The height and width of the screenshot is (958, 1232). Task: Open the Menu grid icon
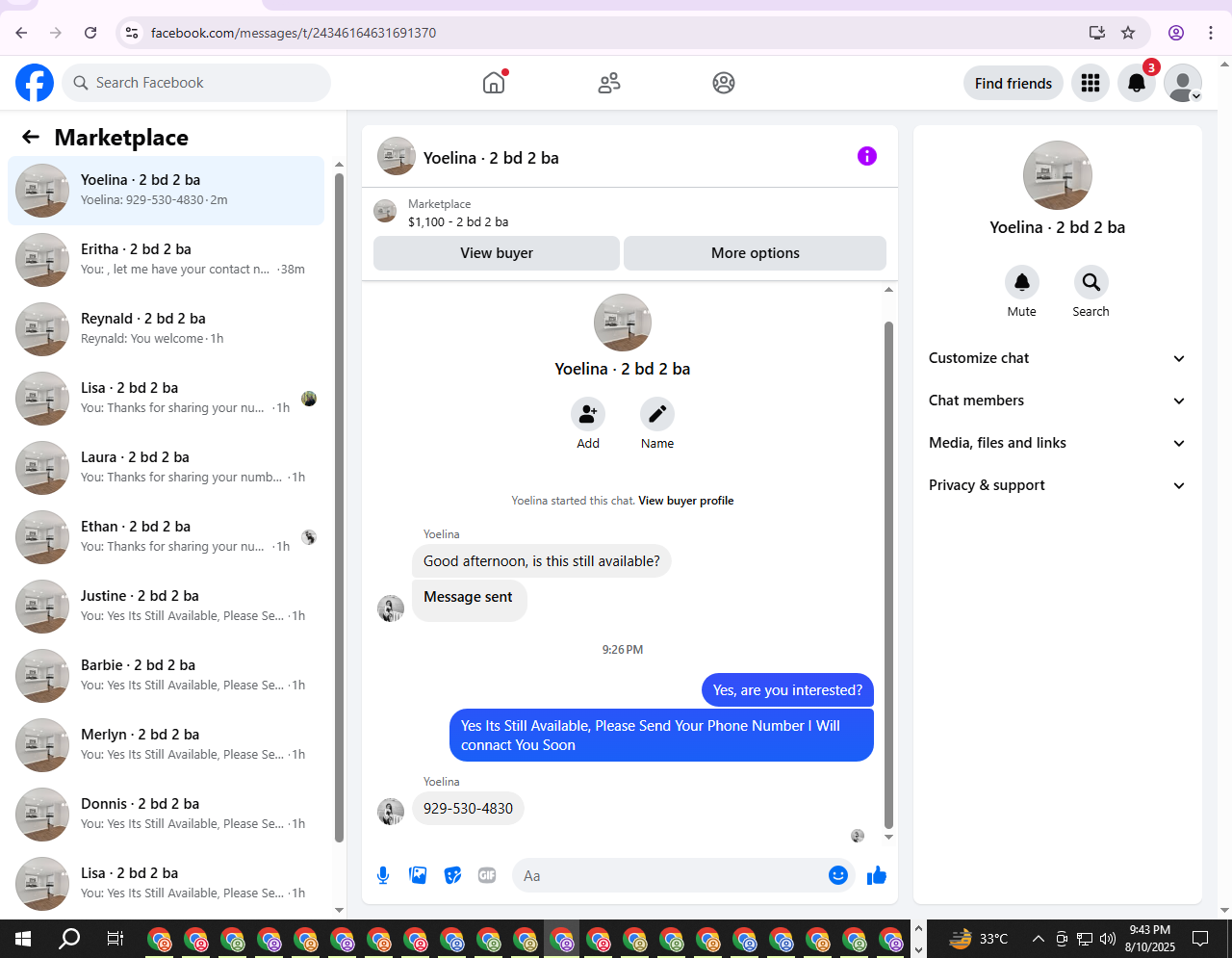pyautogui.click(x=1091, y=83)
